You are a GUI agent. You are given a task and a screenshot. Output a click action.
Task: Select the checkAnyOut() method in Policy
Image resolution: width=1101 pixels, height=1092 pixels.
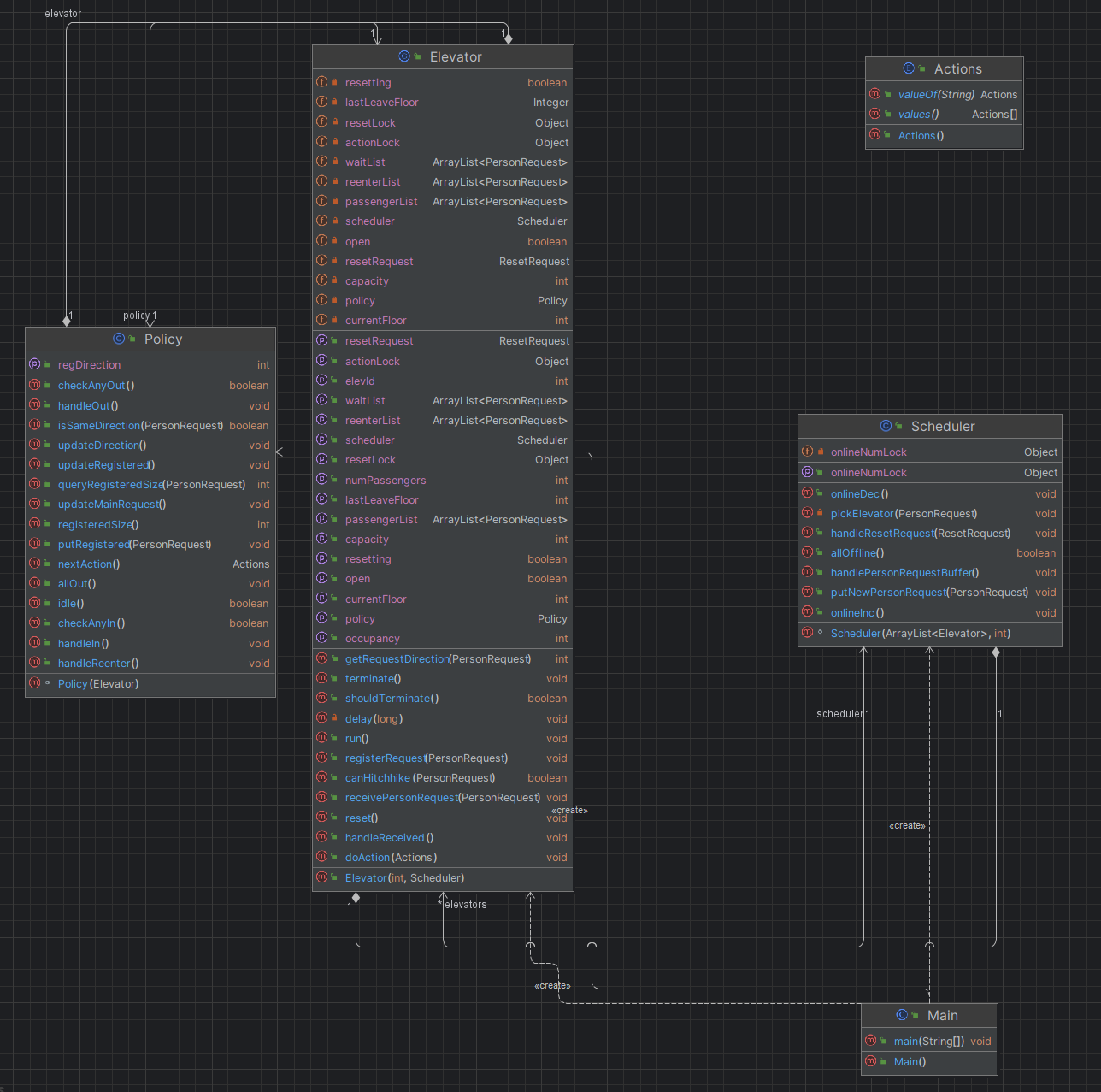click(150, 386)
